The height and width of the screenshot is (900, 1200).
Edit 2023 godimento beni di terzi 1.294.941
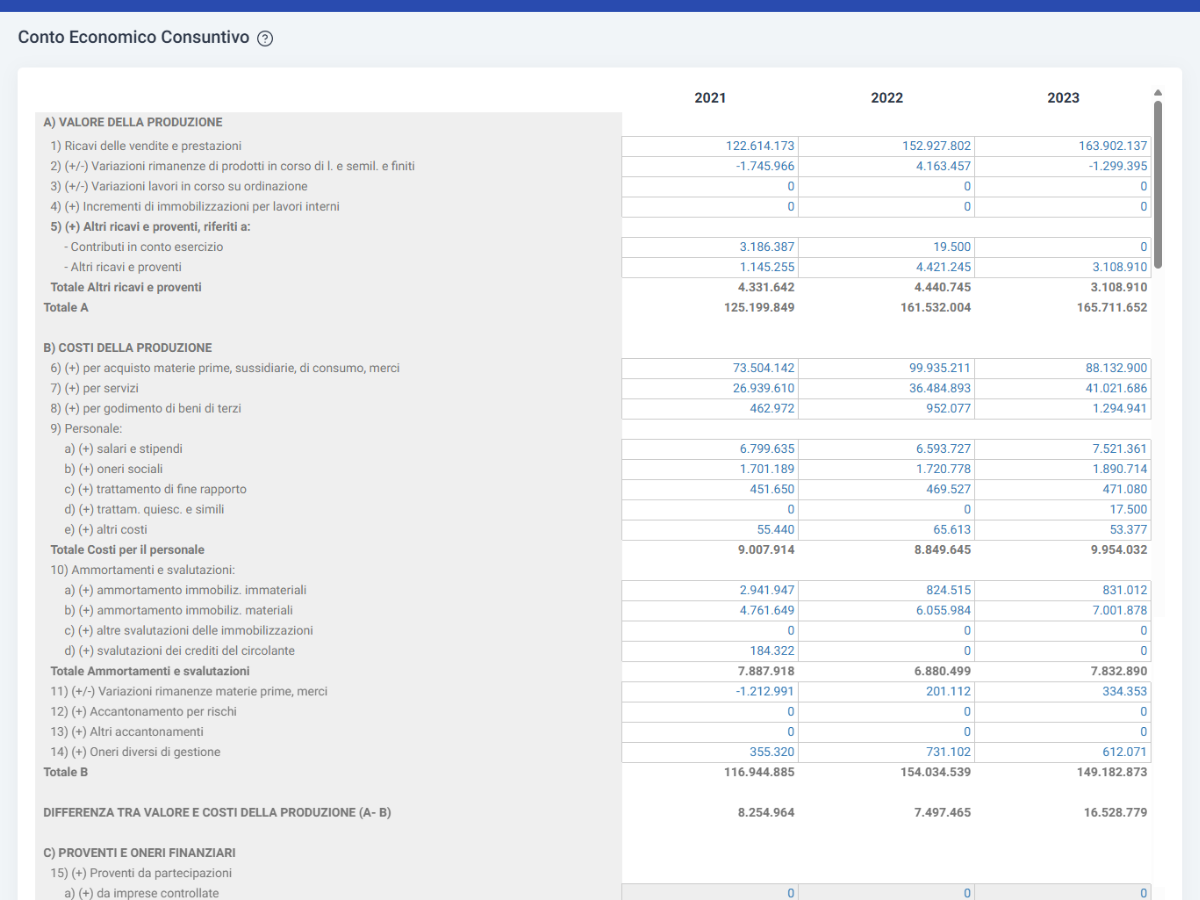point(1063,409)
